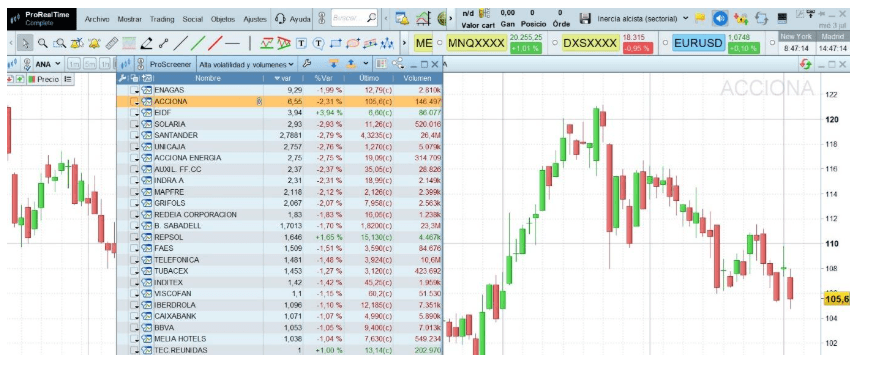
Task: Select the green diagonal line color
Action: pyautogui.click(x=198, y=43)
